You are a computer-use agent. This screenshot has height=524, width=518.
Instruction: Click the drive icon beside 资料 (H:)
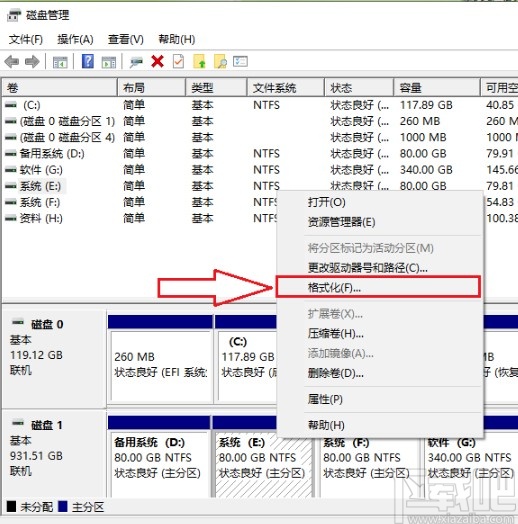click(x=11, y=219)
